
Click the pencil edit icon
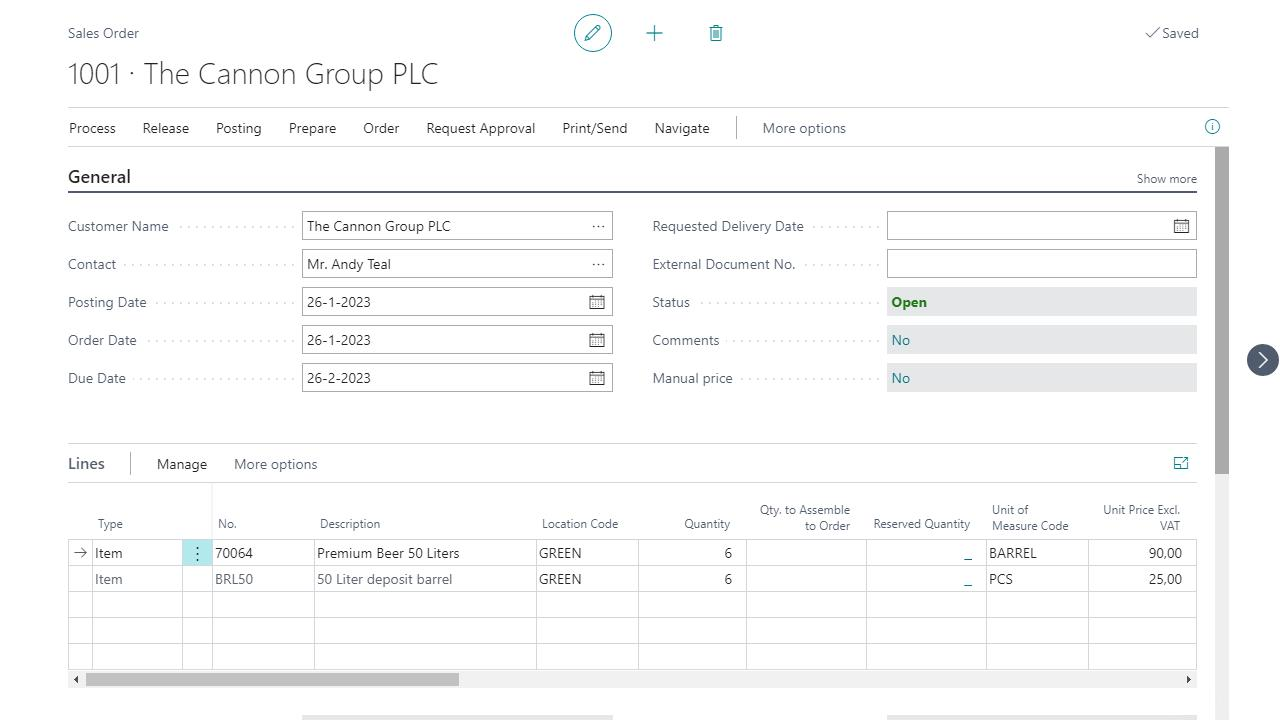592,33
